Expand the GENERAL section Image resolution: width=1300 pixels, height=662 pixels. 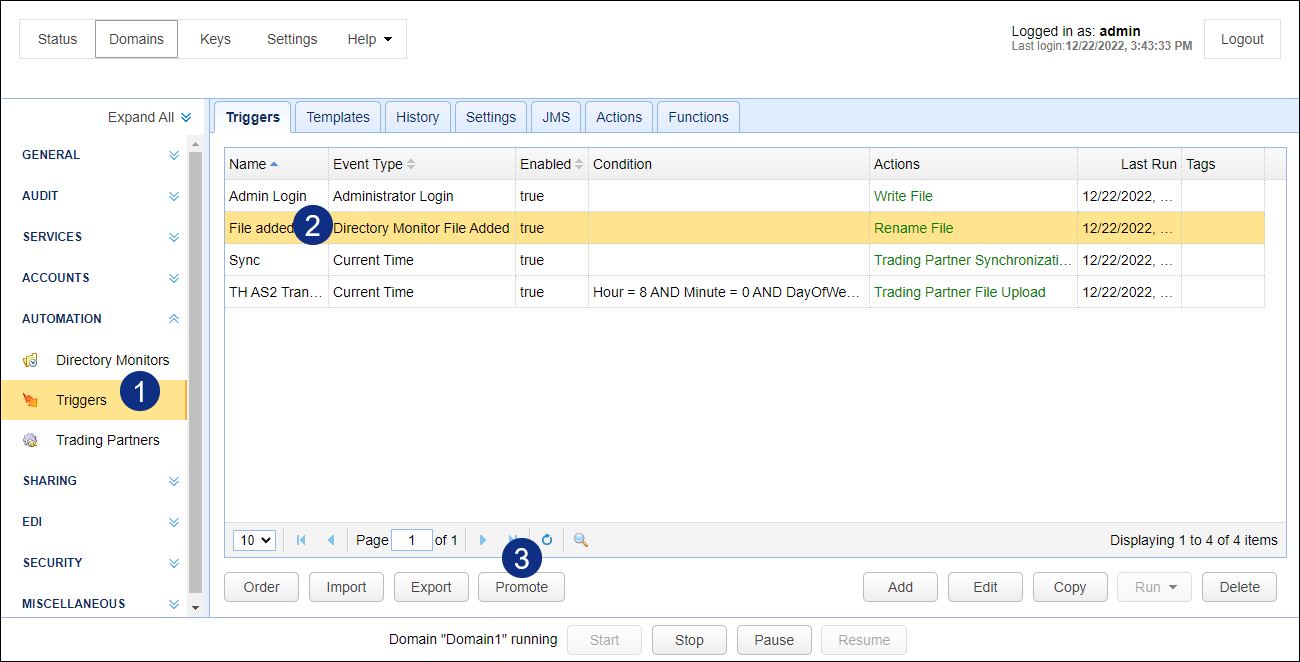174,155
